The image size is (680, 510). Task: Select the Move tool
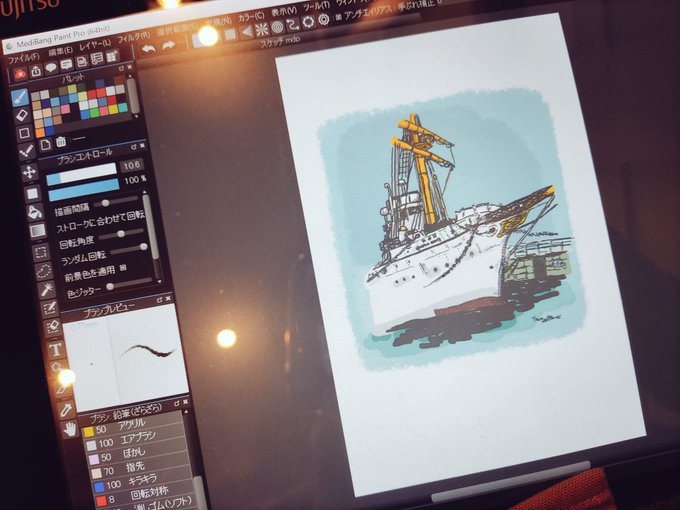[29, 172]
